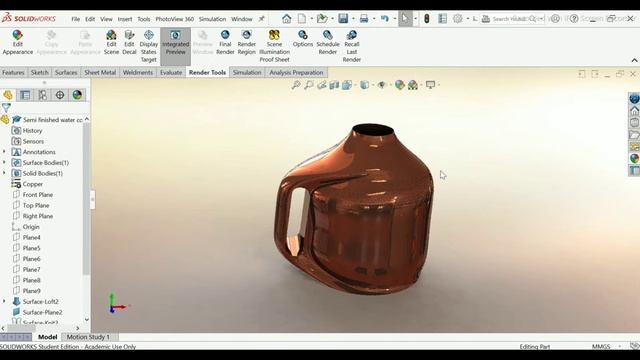Click Recall Last Render
Image resolution: width=640 pixels, height=360 pixels.
[351, 46]
